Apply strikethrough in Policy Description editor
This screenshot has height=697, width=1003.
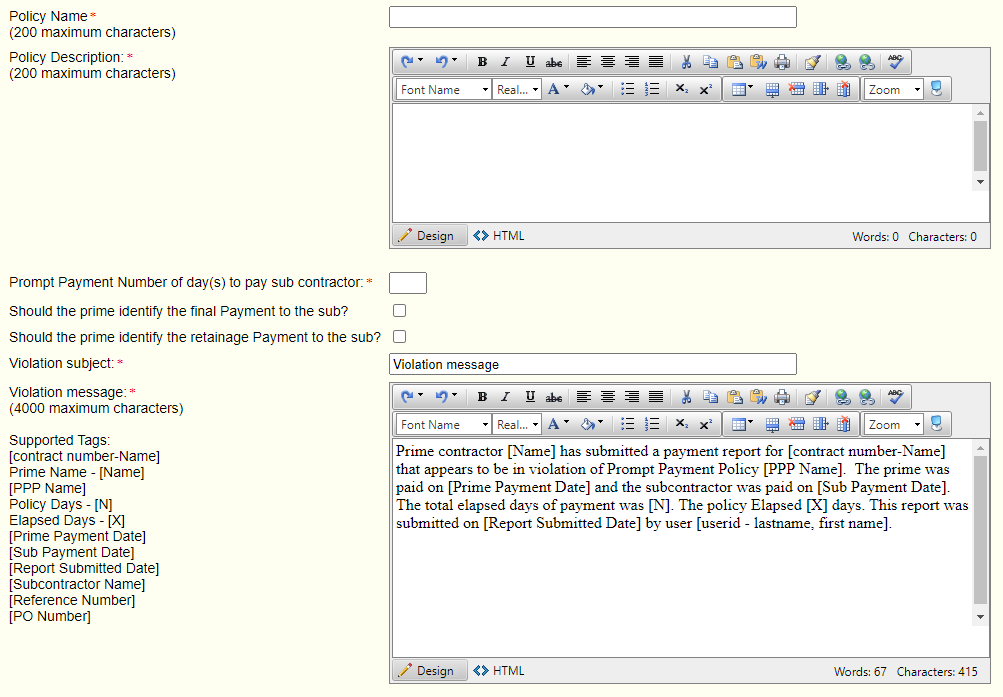tap(554, 62)
